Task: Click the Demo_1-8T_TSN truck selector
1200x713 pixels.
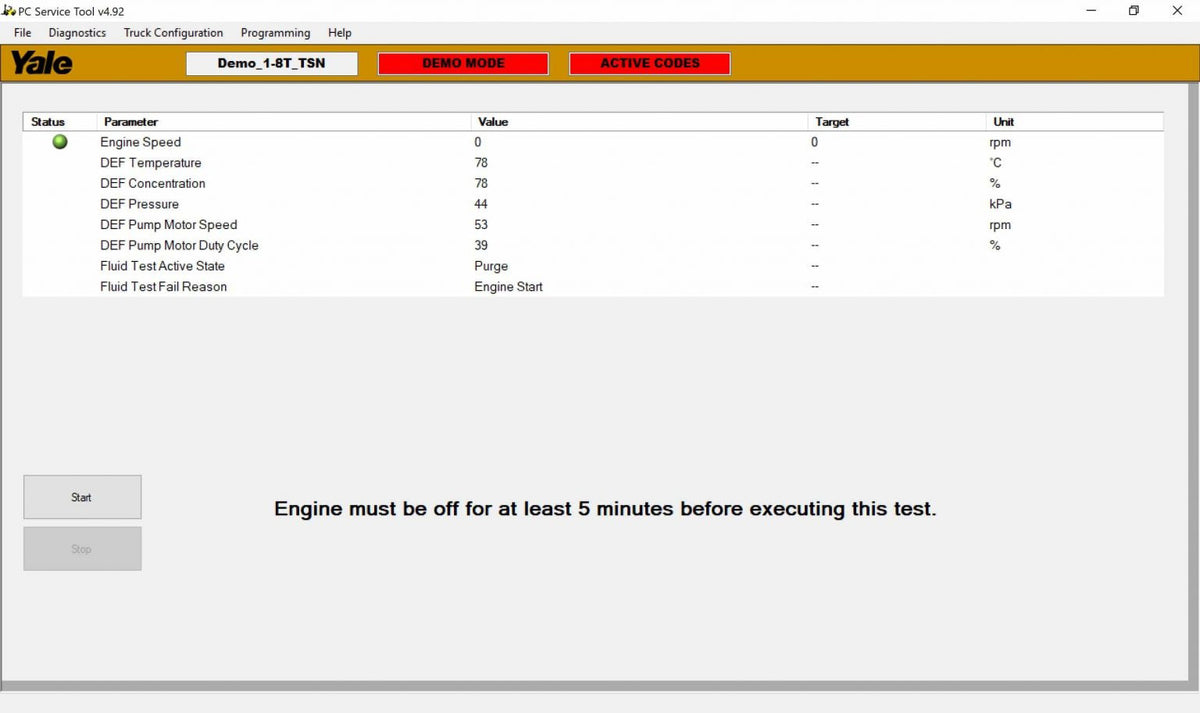Action: pyautogui.click(x=271, y=63)
